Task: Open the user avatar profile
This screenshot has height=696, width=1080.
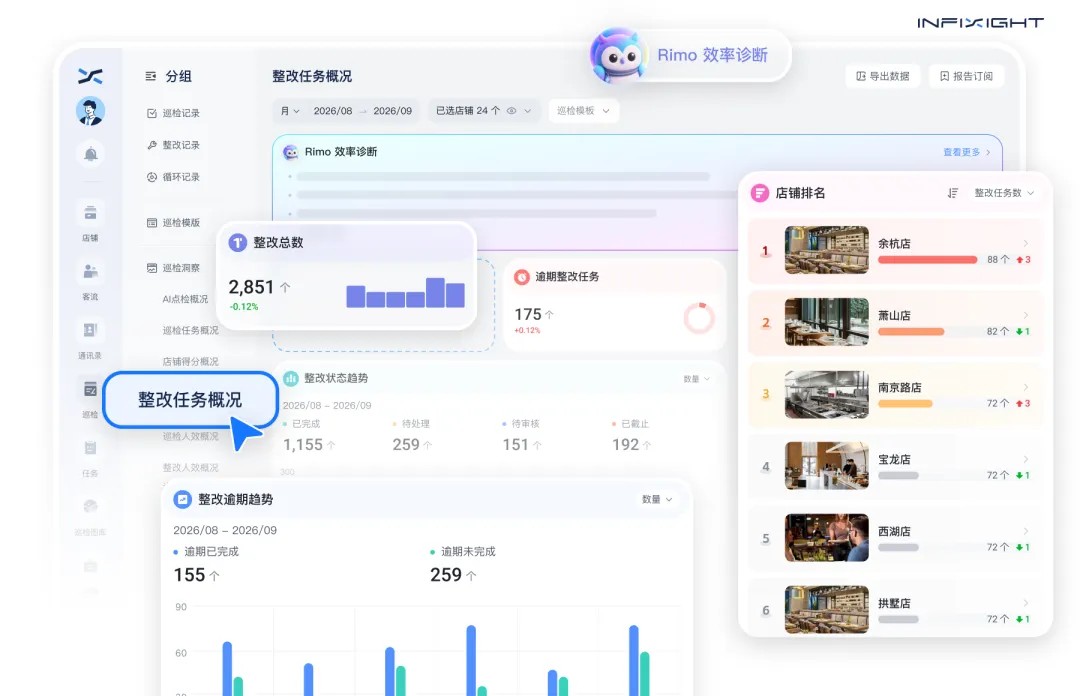Action: coord(90,111)
